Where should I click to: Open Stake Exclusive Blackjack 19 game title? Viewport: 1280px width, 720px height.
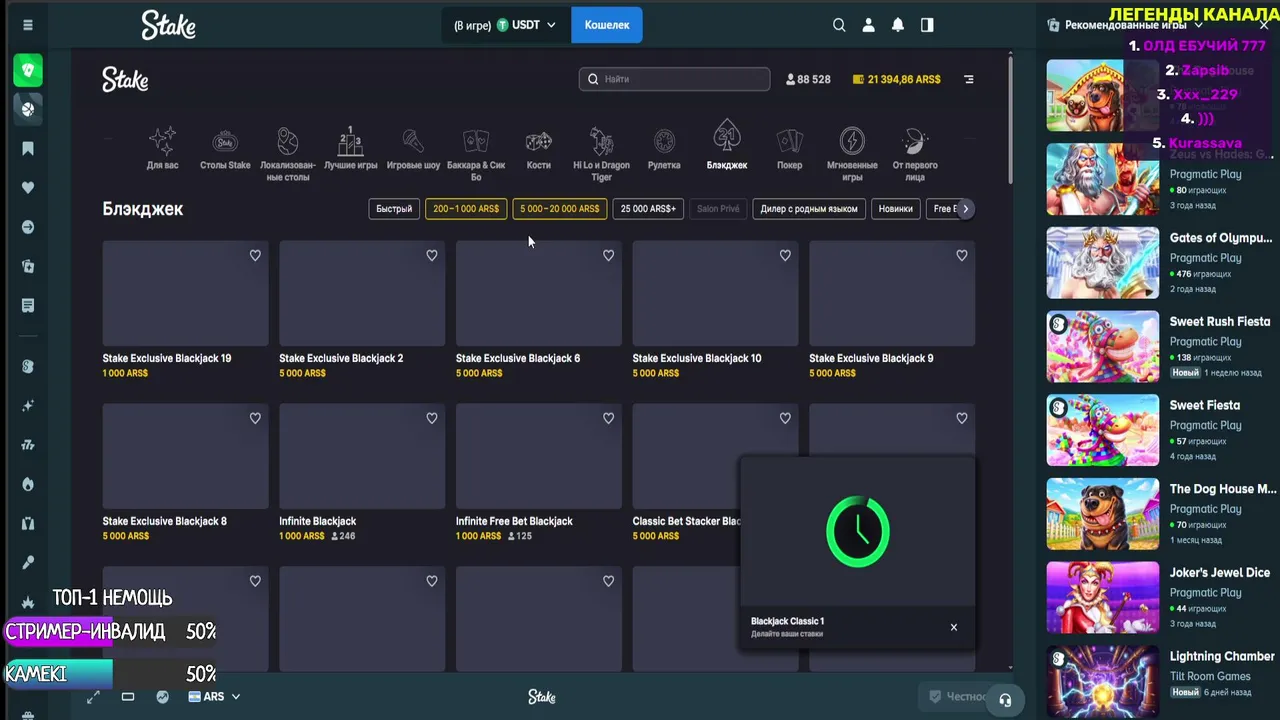[x=167, y=358]
